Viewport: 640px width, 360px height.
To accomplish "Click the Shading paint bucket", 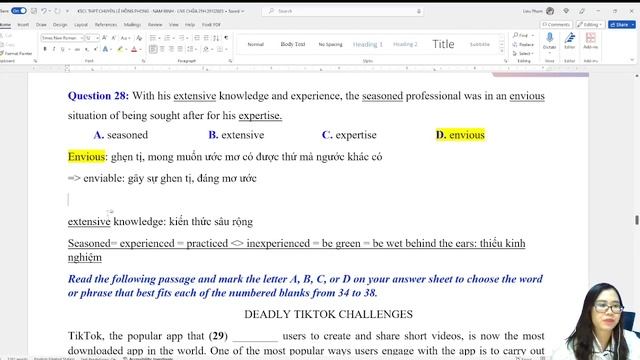I will (206, 49).
